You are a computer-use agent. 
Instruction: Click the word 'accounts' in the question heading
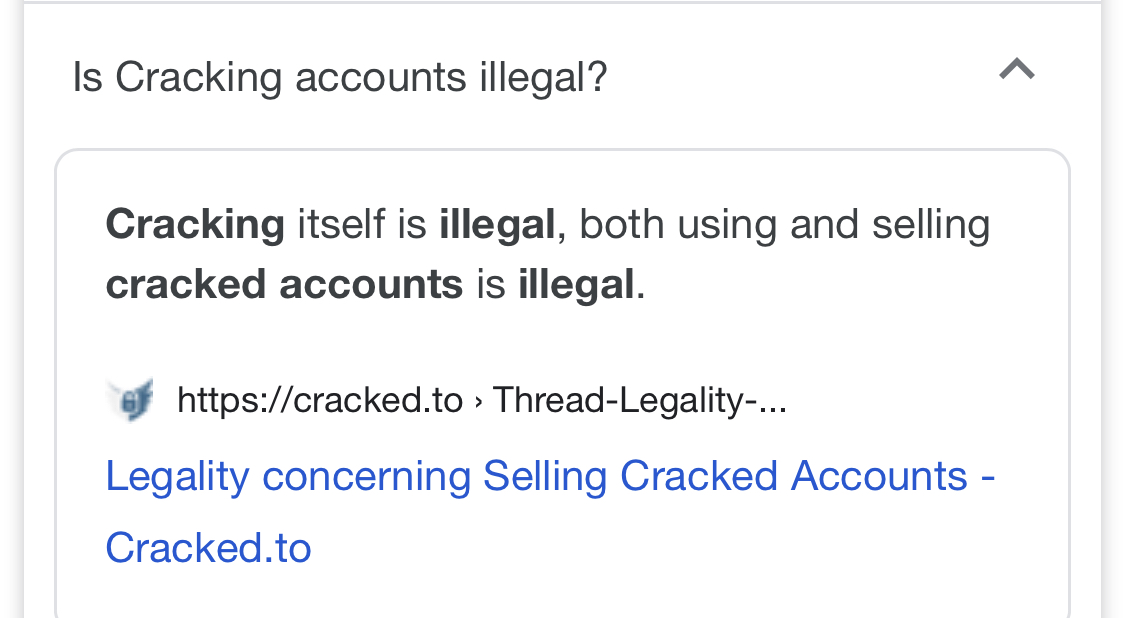pos(380,78)
